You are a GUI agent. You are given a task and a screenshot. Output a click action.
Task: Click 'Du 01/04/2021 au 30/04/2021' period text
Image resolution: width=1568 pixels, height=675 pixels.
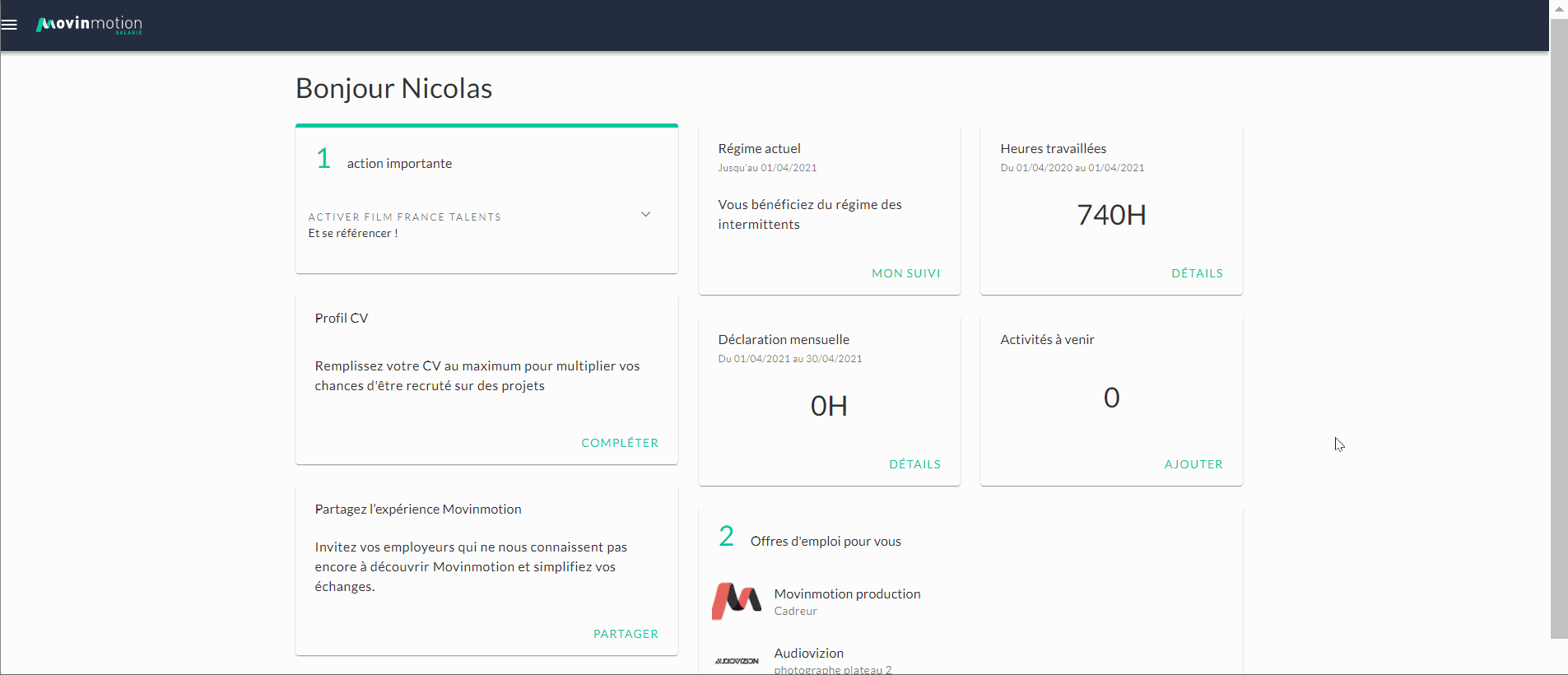pyautogui.click(x=790, y=359)
